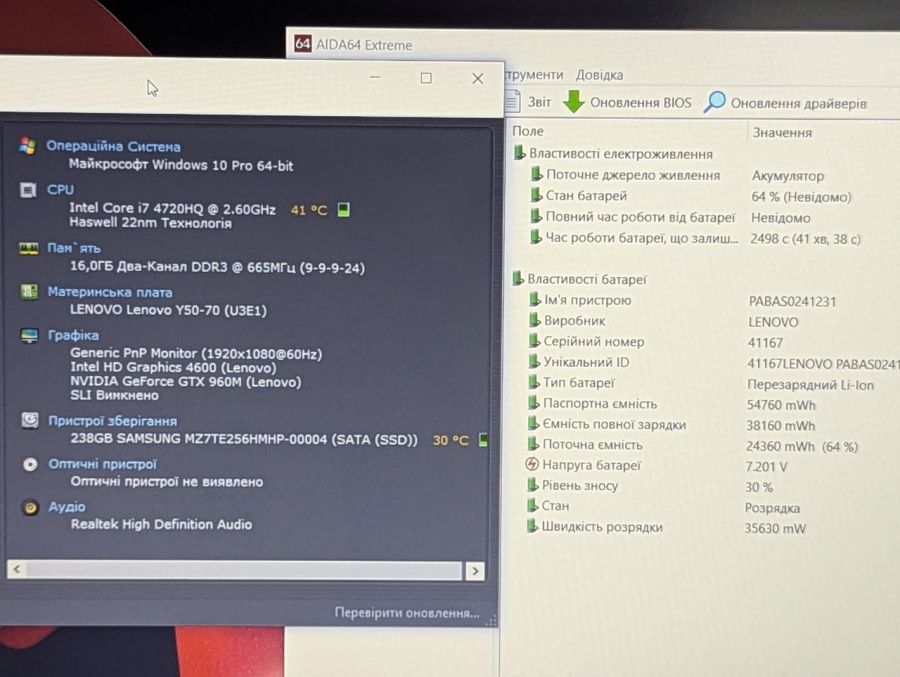Open the CPU section link
Image resolution: width=900 pixels, height=677 pixels.
[x=60, y=189]
